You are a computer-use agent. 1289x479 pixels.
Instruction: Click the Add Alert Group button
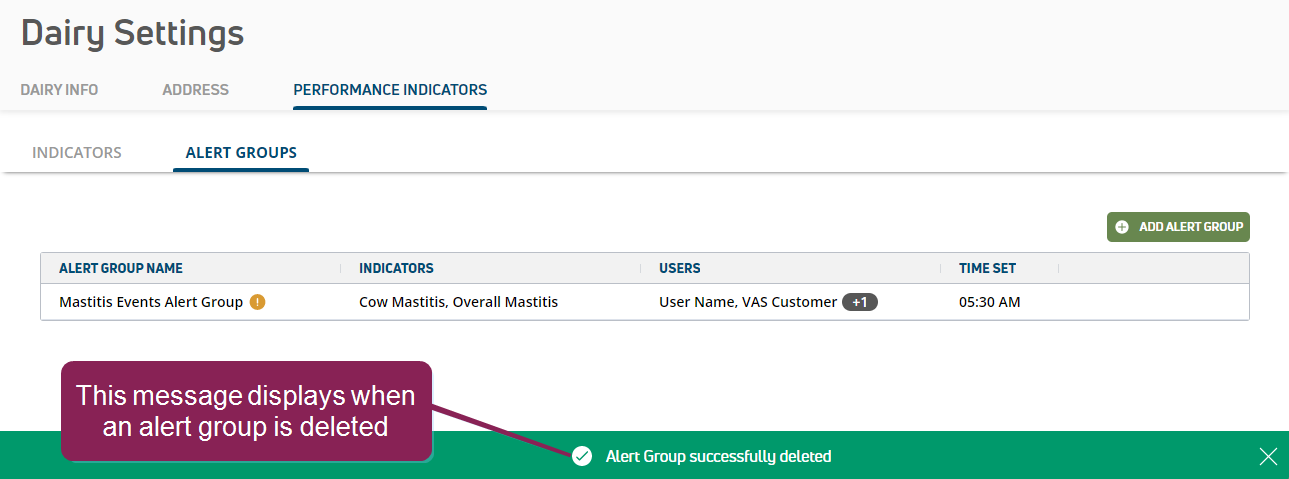(1178, 227)
